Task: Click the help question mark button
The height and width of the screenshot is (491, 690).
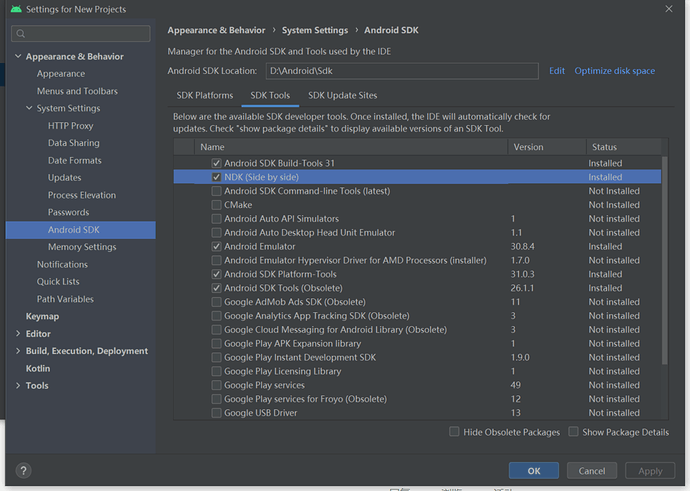Action: click(23, 470)
